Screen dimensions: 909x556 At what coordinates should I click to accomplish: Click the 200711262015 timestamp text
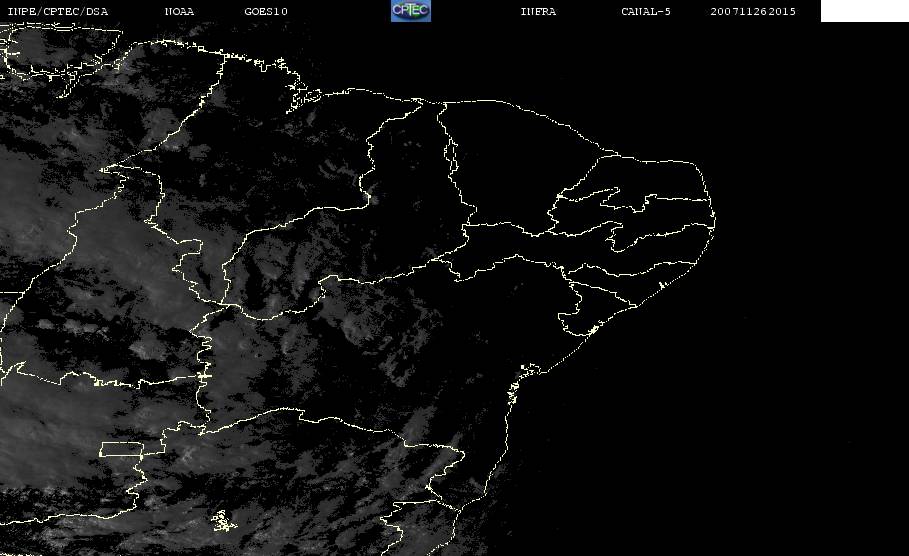point(753,12)
